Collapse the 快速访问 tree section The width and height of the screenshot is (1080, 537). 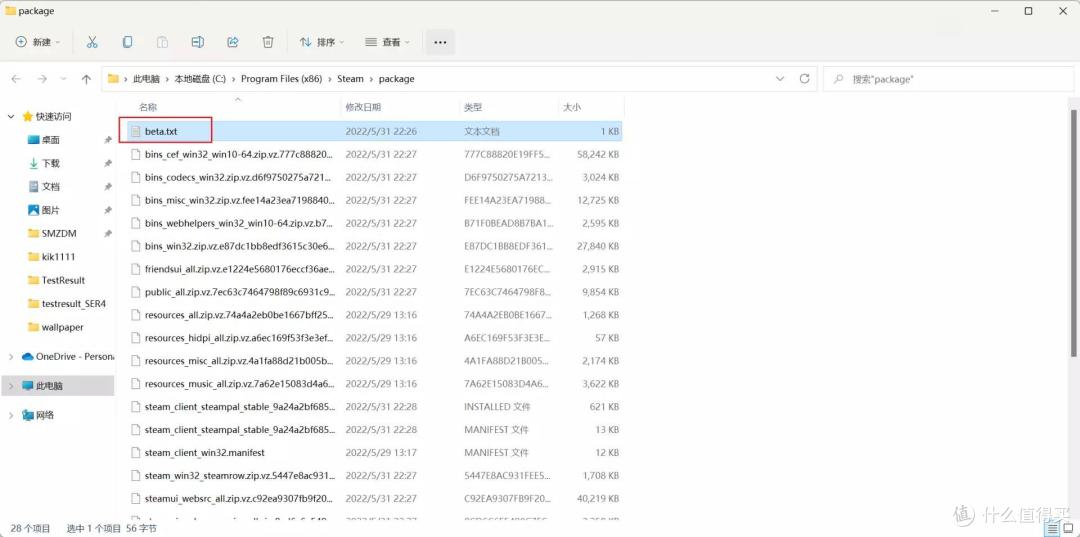tap(11, 116)
